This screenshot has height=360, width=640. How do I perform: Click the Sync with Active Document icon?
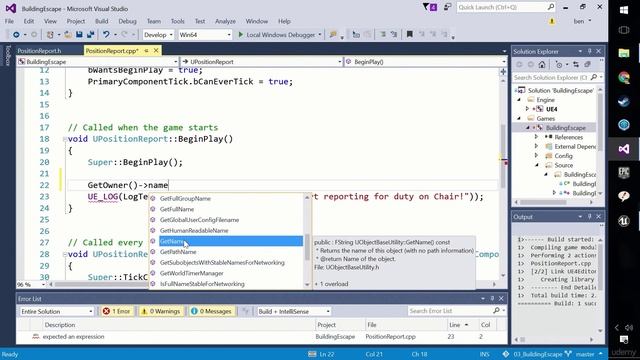coord(576,64)
